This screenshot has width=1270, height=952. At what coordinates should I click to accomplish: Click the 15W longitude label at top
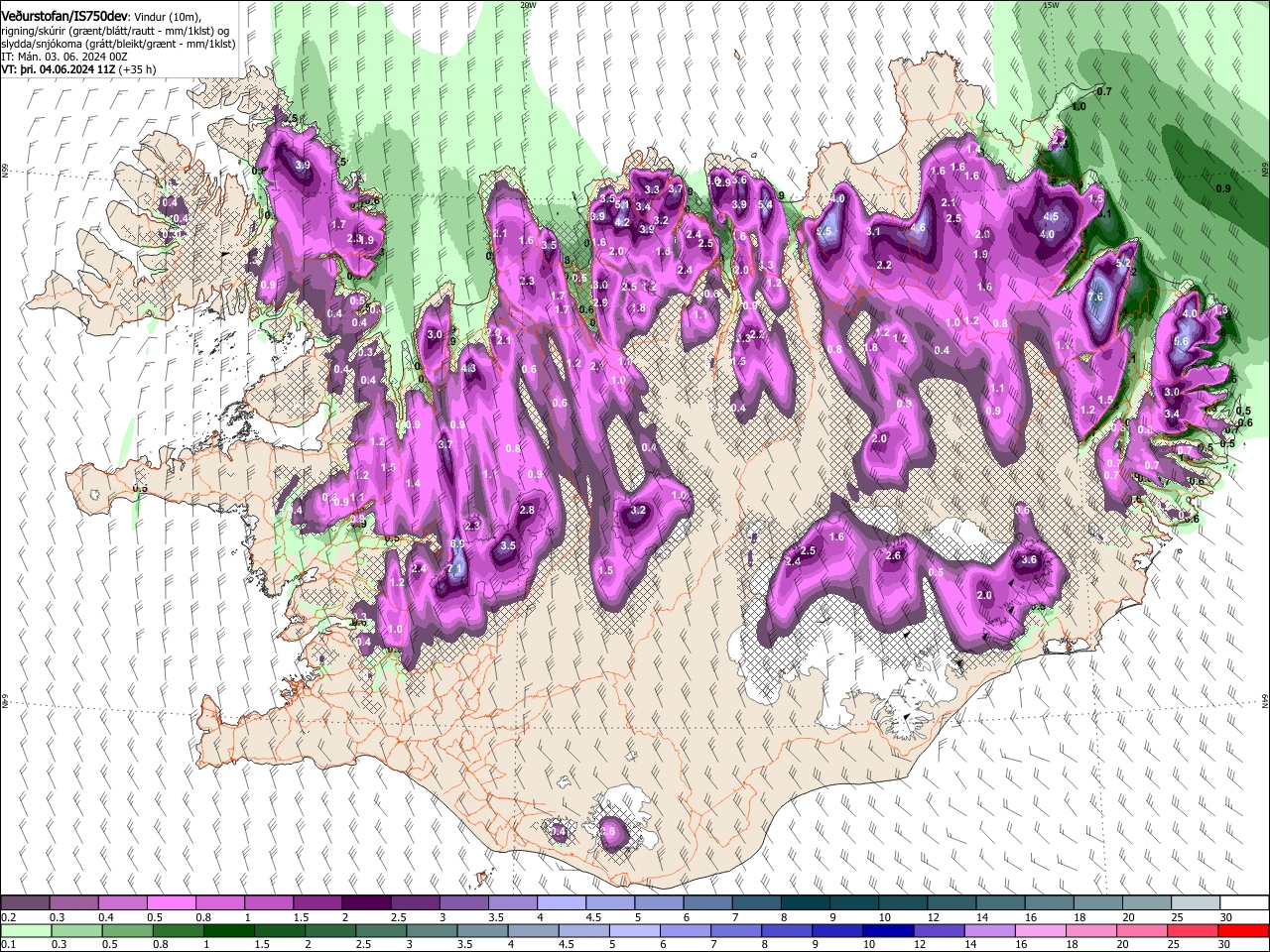tap(1051, 5)
